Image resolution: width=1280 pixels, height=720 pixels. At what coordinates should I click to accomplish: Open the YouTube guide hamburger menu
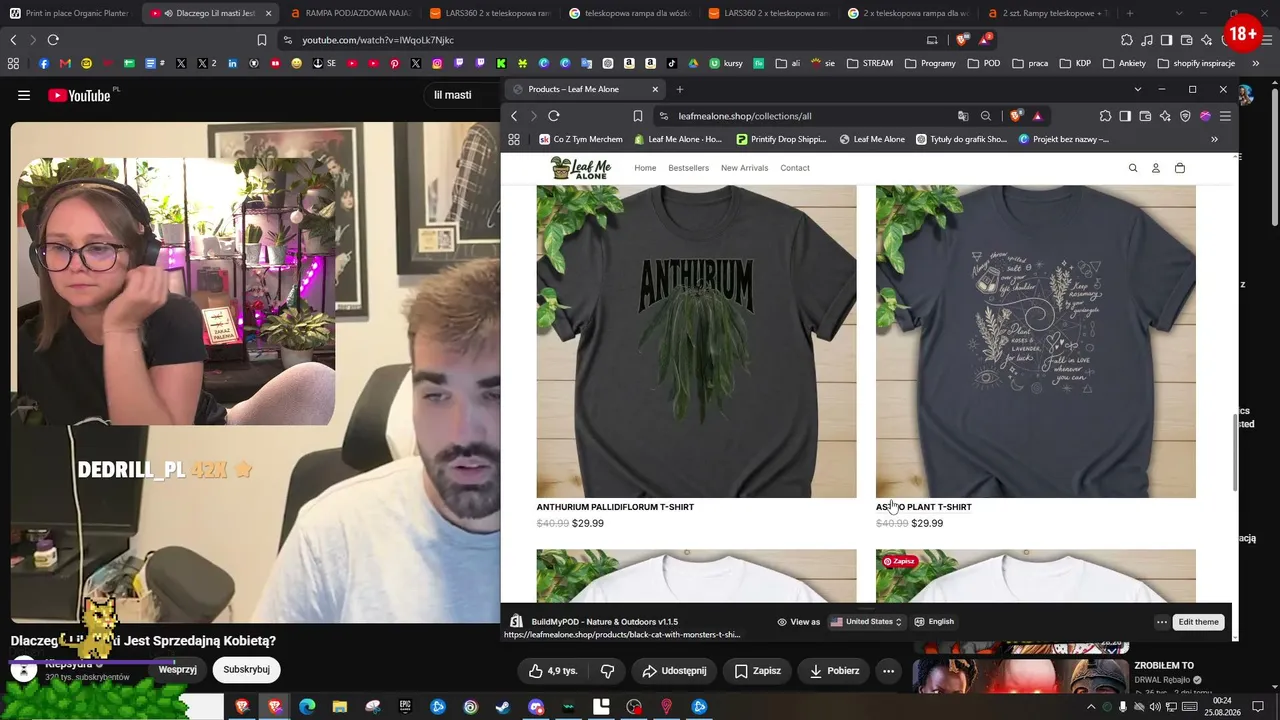tap(24, 95)
